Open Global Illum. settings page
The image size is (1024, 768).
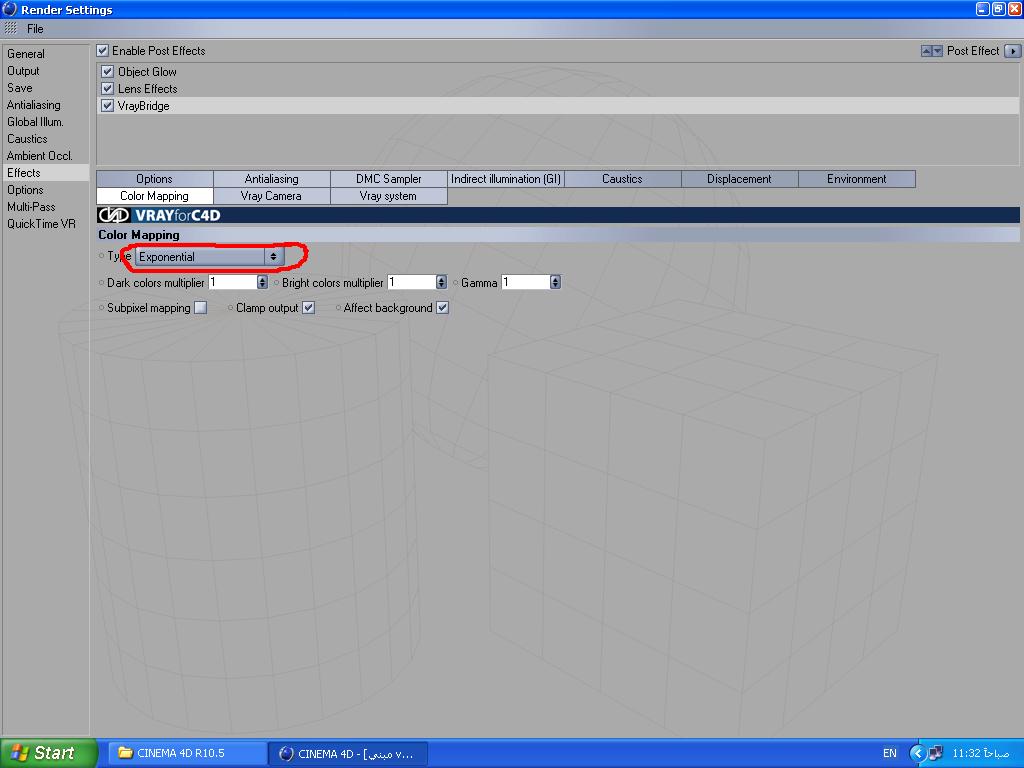coord(35,121)
